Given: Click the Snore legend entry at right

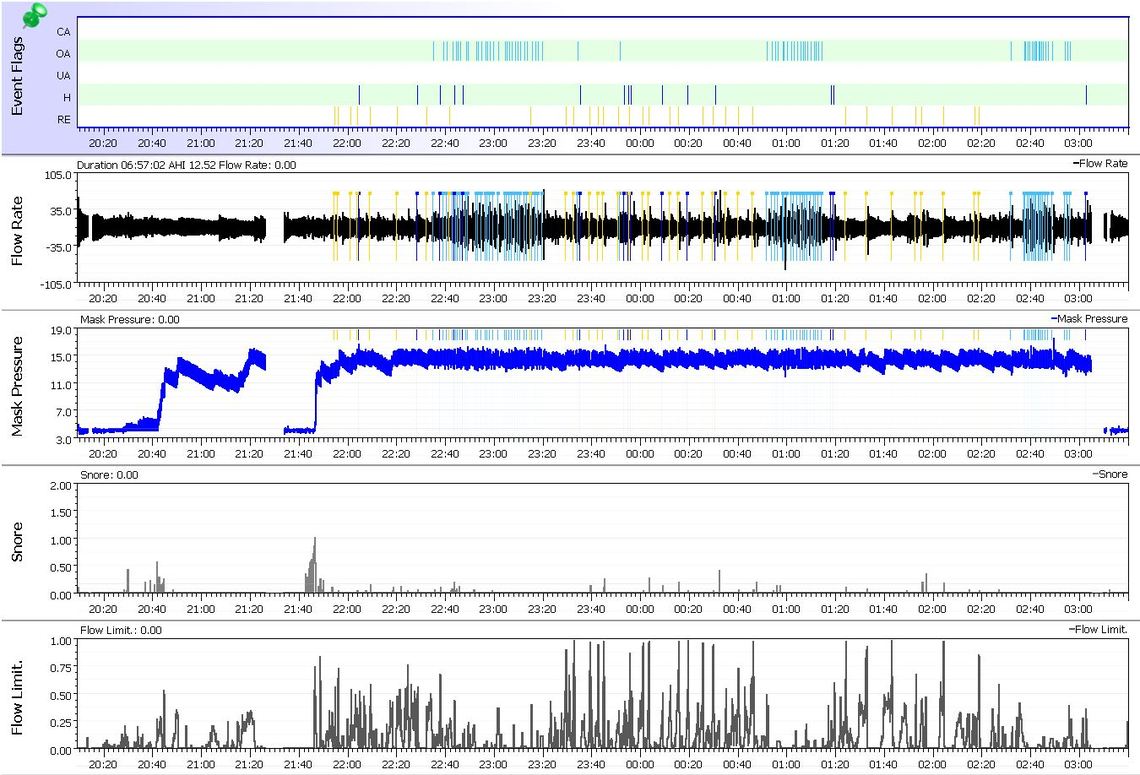Looking at the screenshot, I should coord(1110,474).
